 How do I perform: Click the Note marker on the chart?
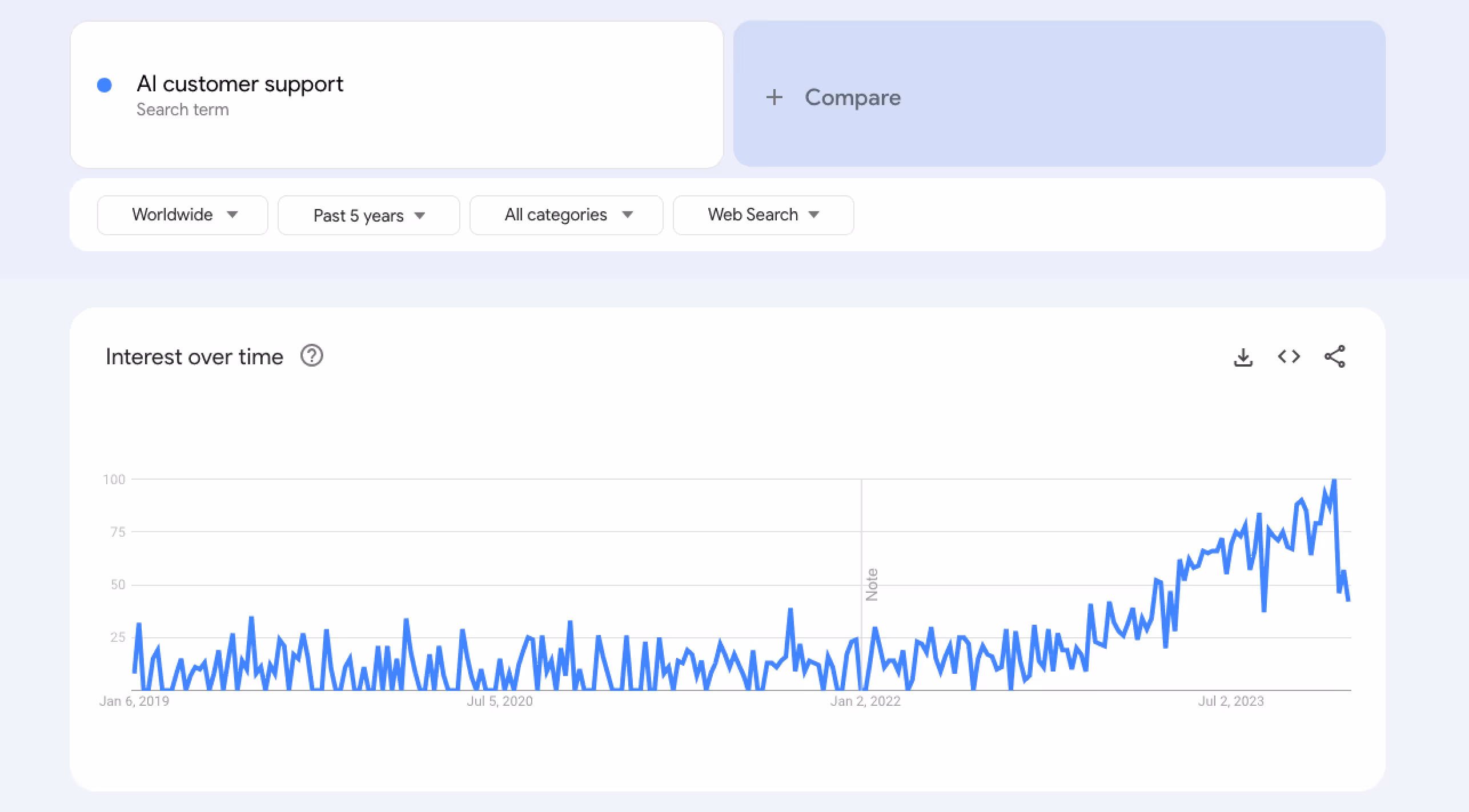[872, 584]
